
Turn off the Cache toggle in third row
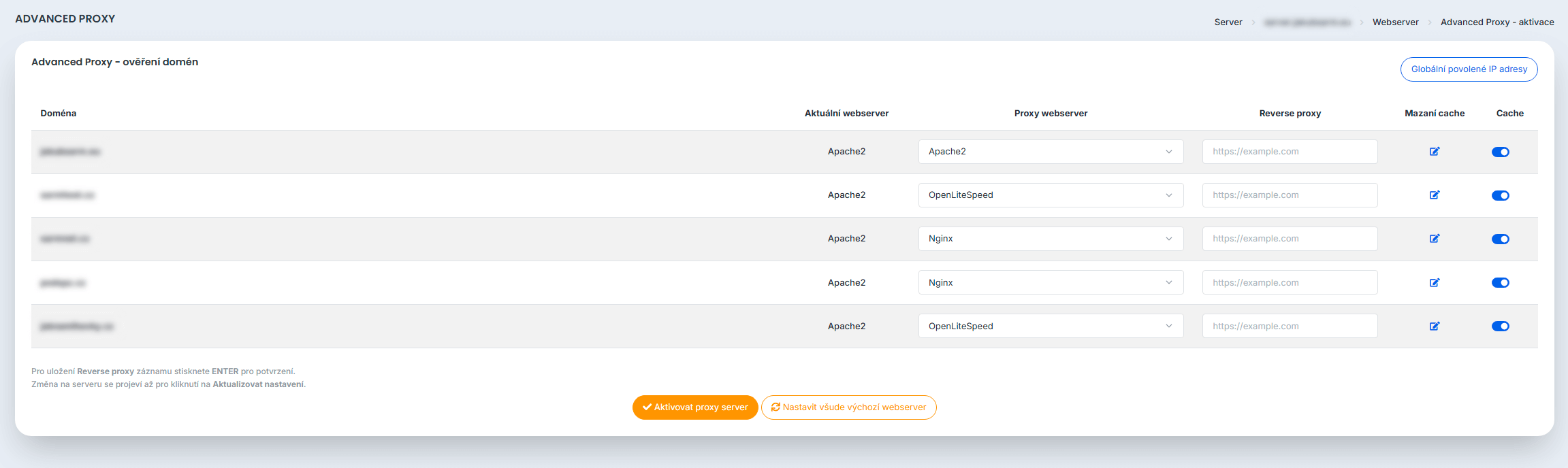[x=1500, y=239]
